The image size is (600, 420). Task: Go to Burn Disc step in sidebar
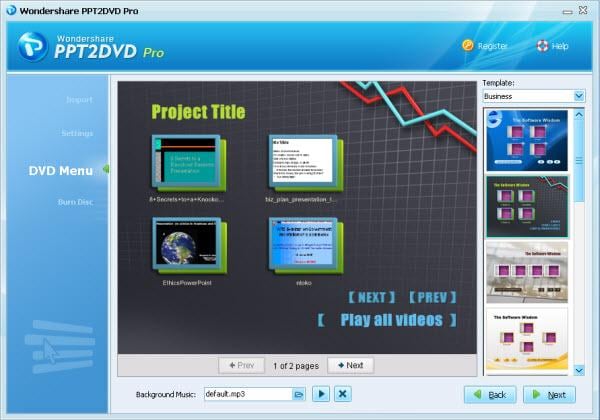tap(75, 202)
